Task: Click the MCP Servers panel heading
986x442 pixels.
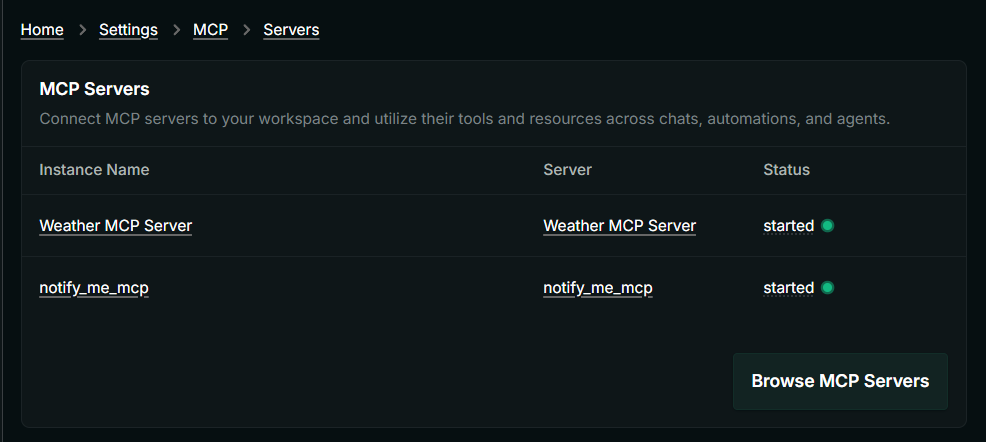Action: click(x=94, y=89)
